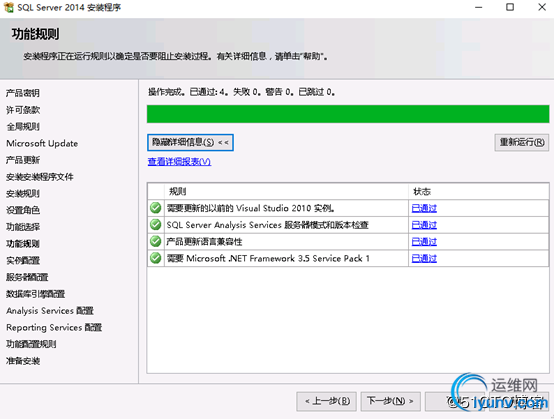554x419 pixels.
Task: Click the green rule check progress bar
Action: pyautogui.click(x=348, y=114)
